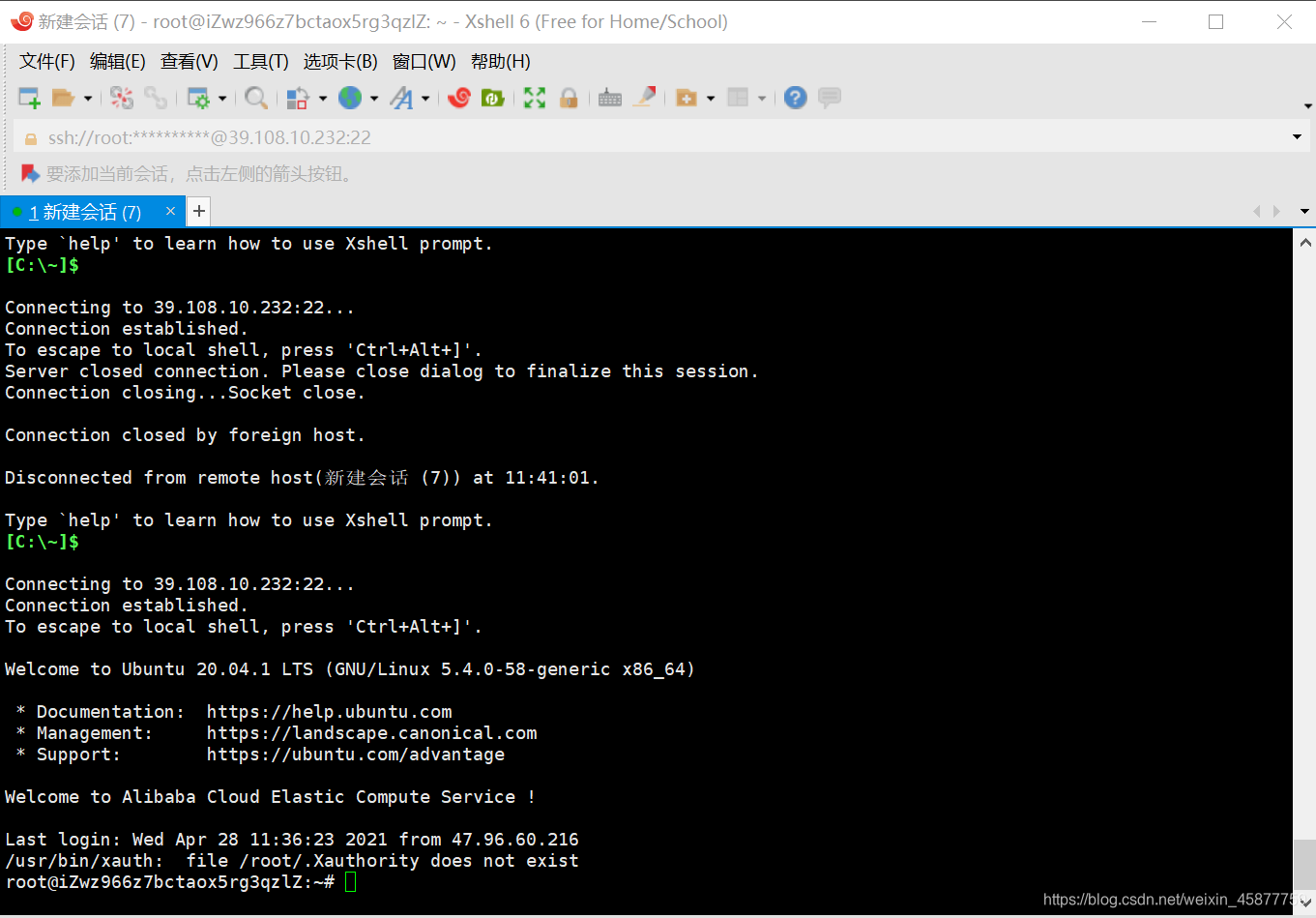The image size is (1316, 918).
Task: Click the Disconnect session icon
Action: (x=122, y=98)
